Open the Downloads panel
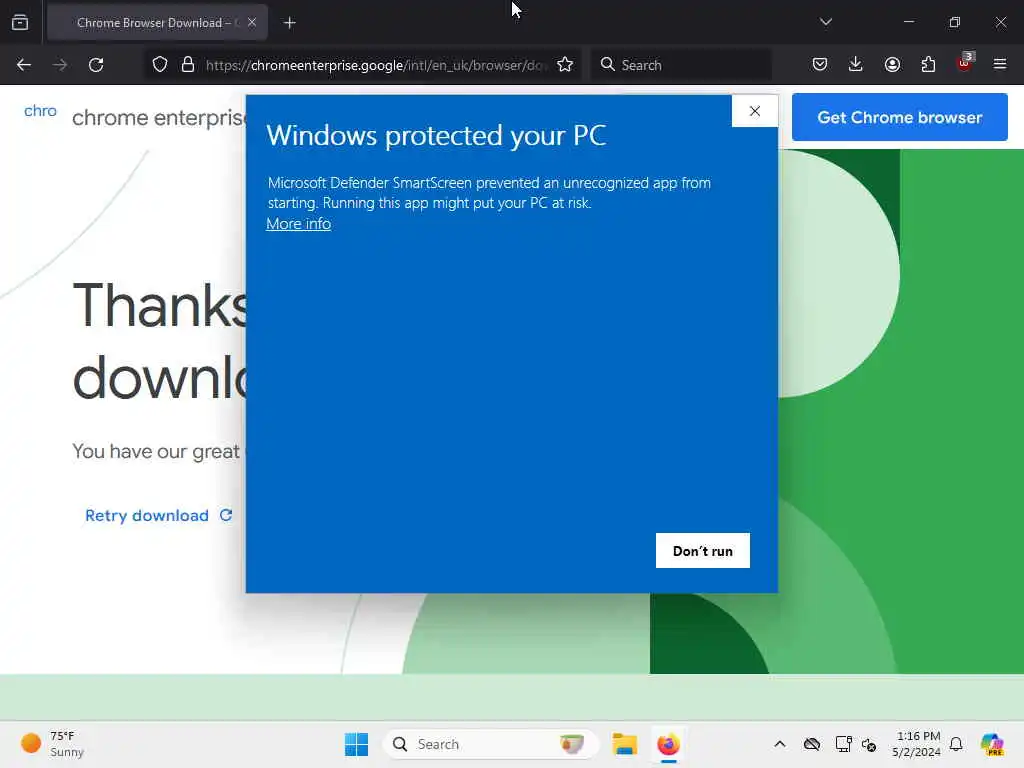 (856, 65)
